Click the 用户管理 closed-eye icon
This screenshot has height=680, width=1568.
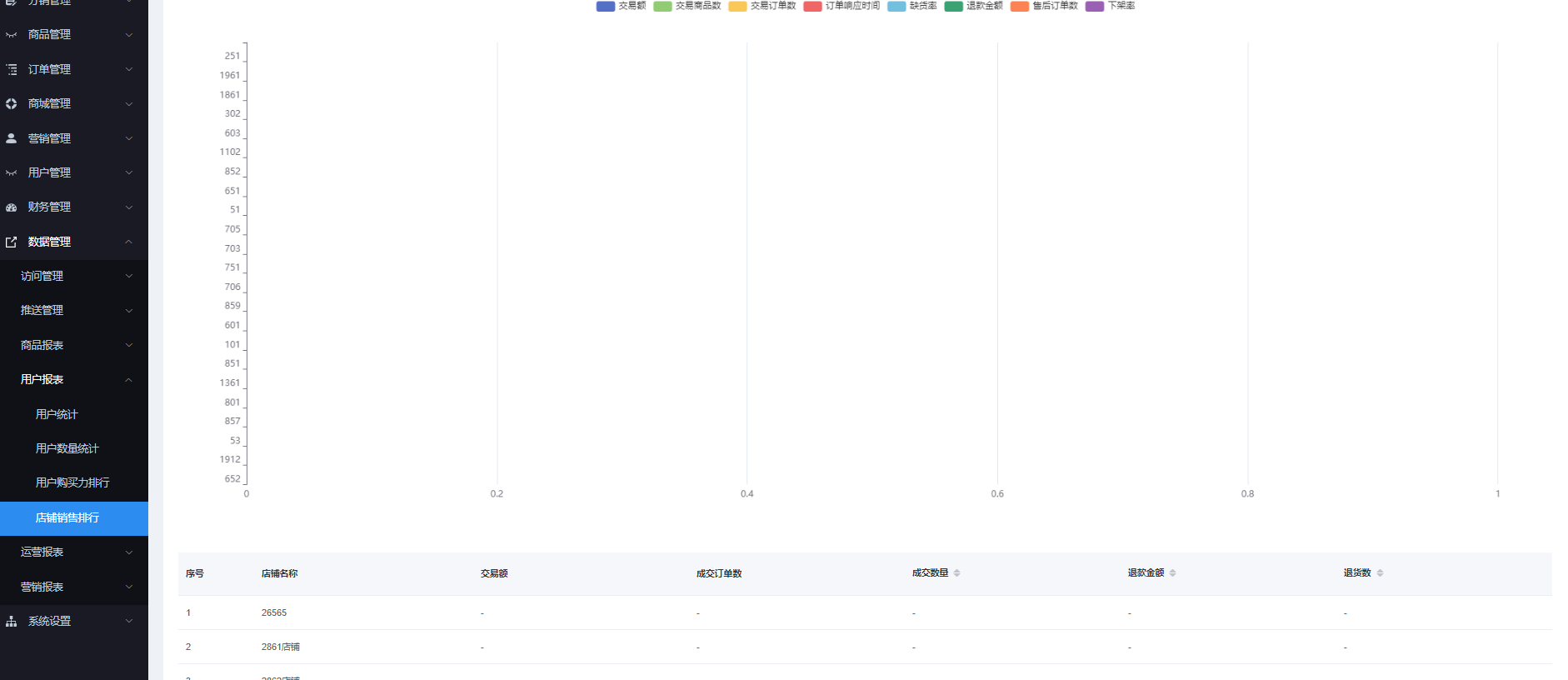tap(12, 173)
